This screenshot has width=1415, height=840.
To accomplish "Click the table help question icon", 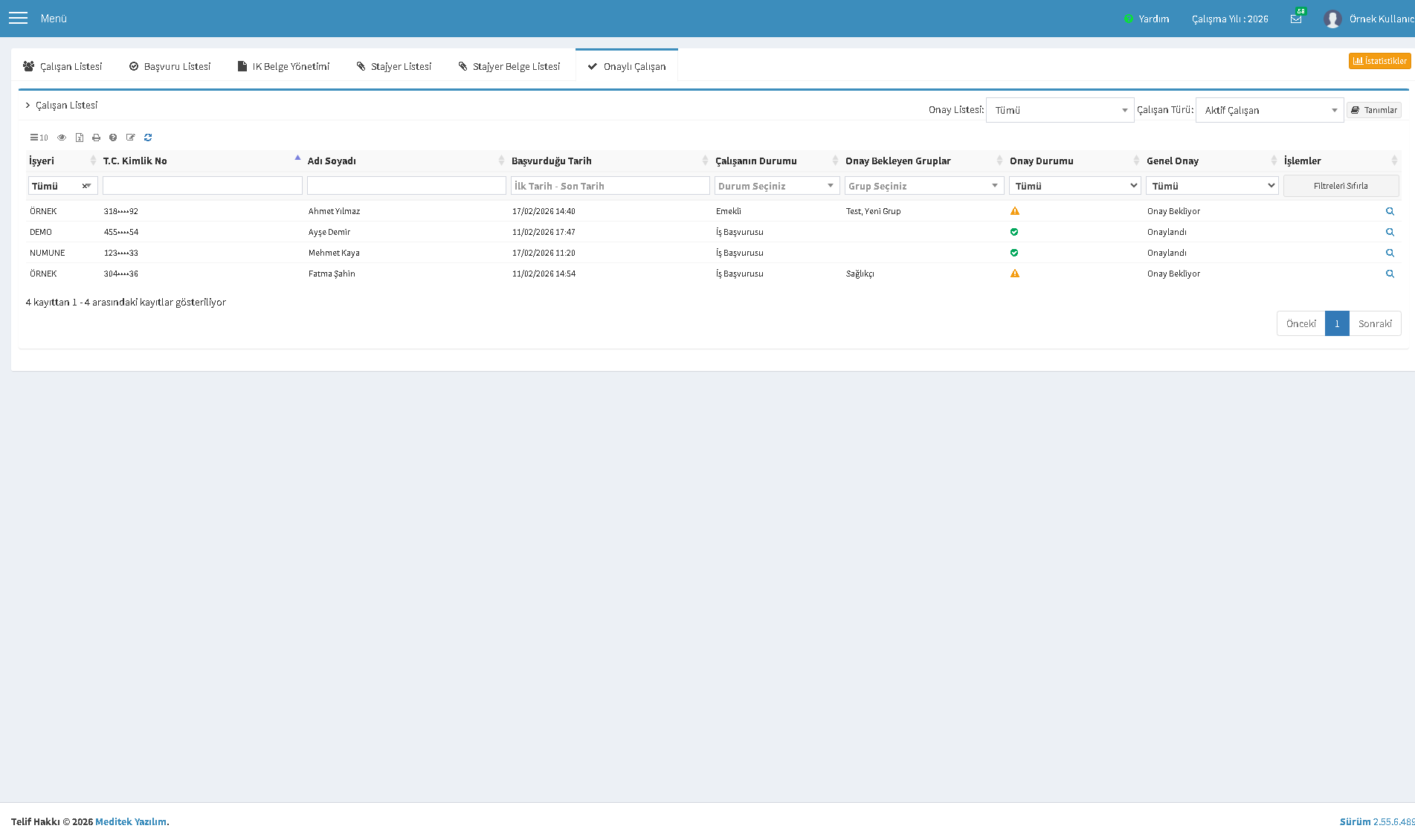I will (113, 138).
